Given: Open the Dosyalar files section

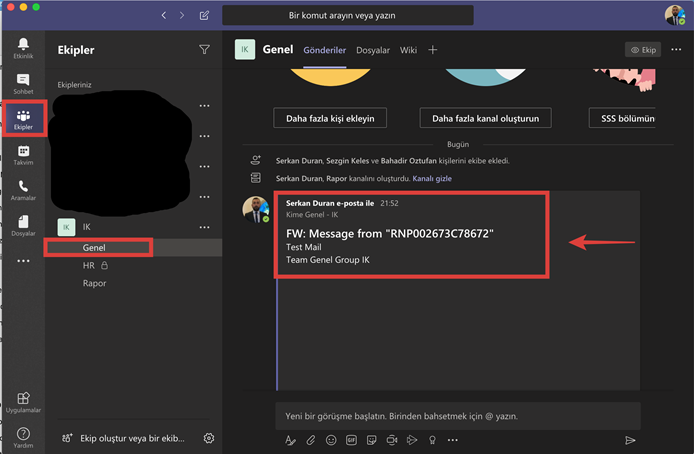Looking at the screenshot, I should (23, 225).
